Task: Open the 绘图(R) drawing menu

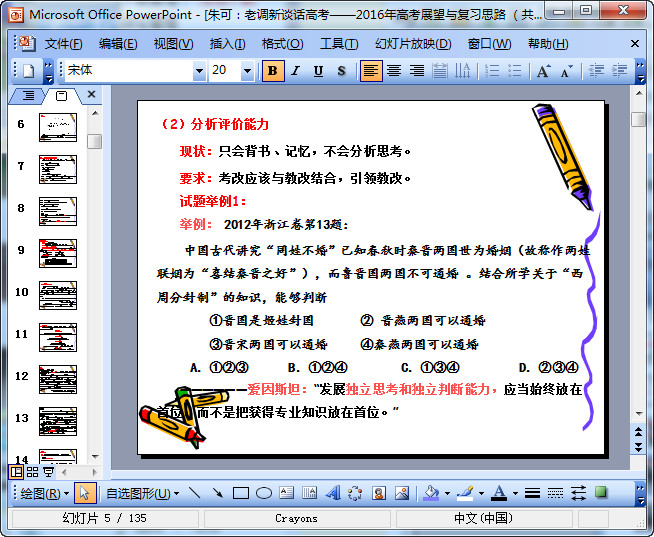Action: point(44,494)
